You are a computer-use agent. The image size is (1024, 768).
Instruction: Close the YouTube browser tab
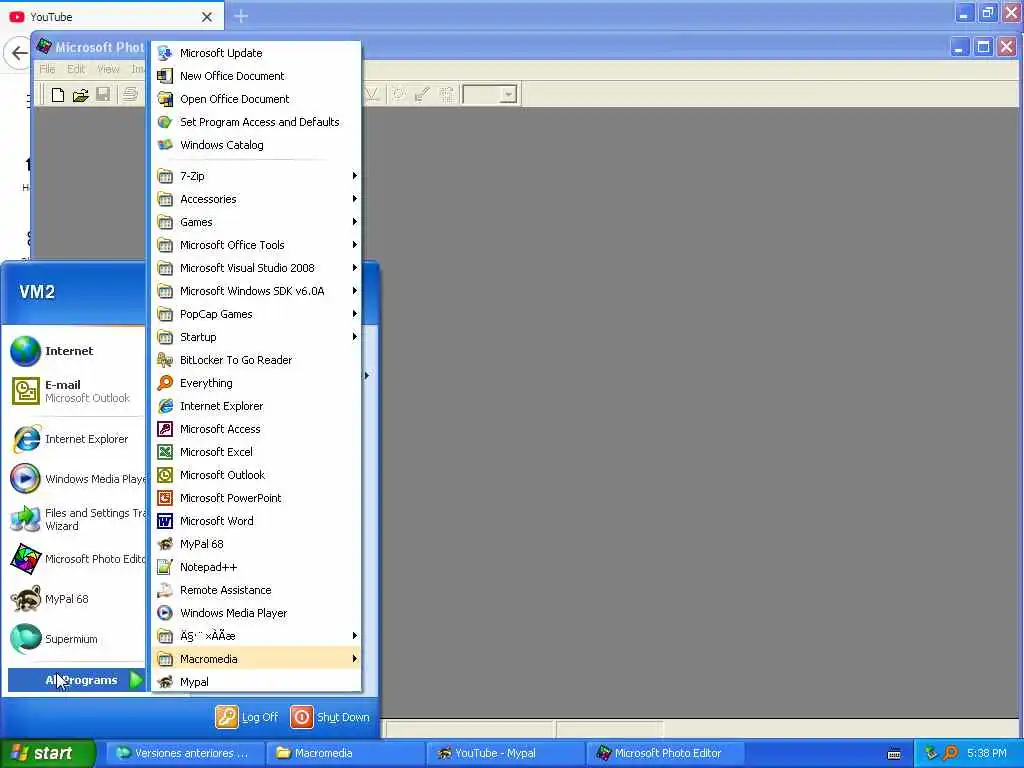point(206,17)
